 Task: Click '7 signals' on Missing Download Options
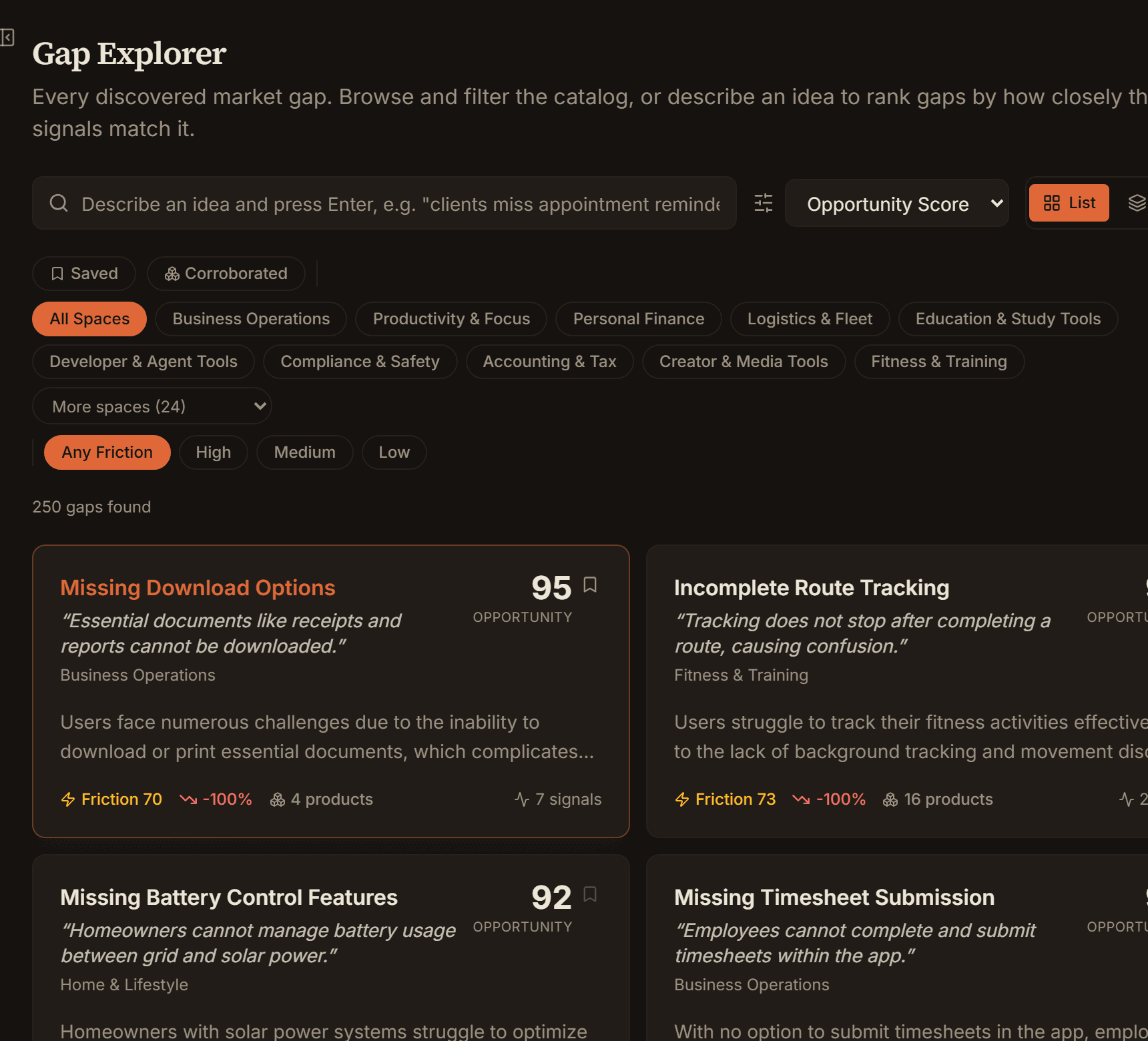569,799
